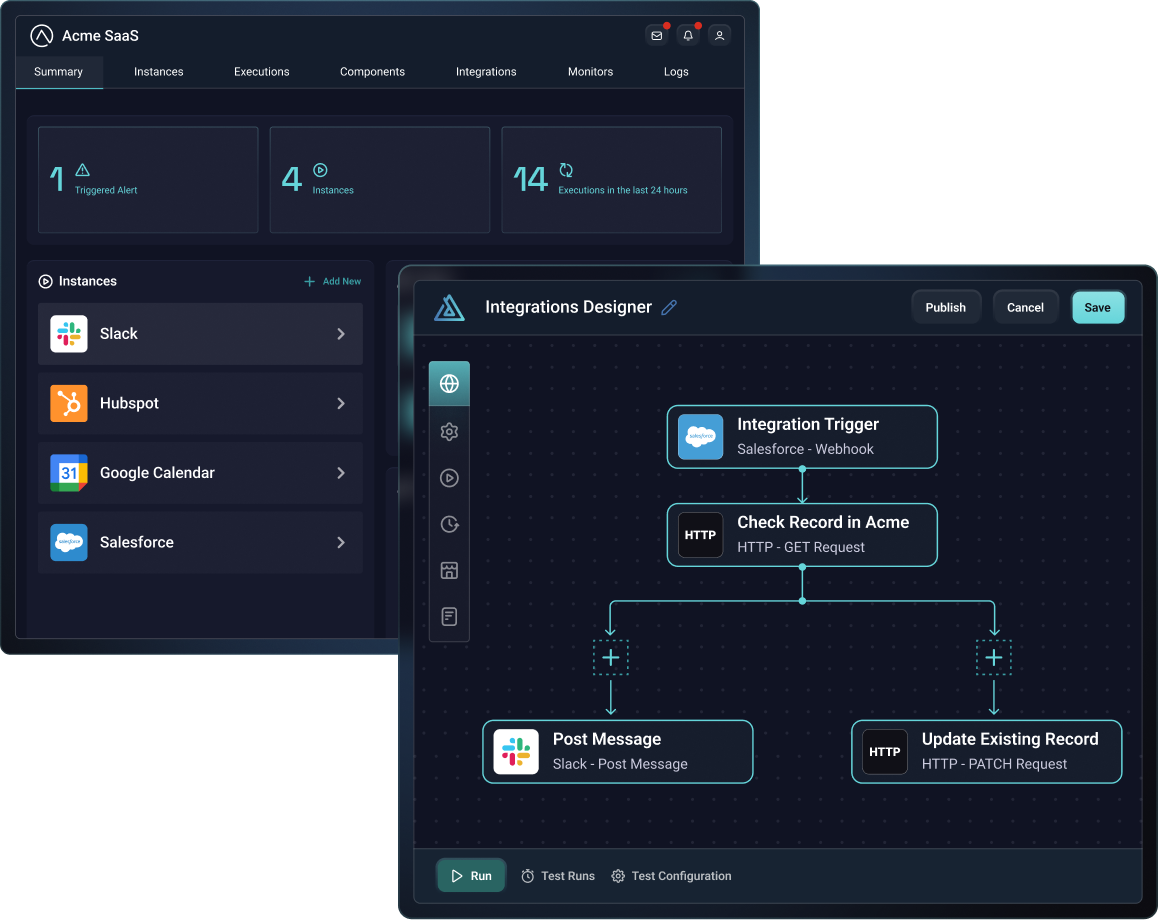
Task: Save the integration
Action: [1098, 307]
